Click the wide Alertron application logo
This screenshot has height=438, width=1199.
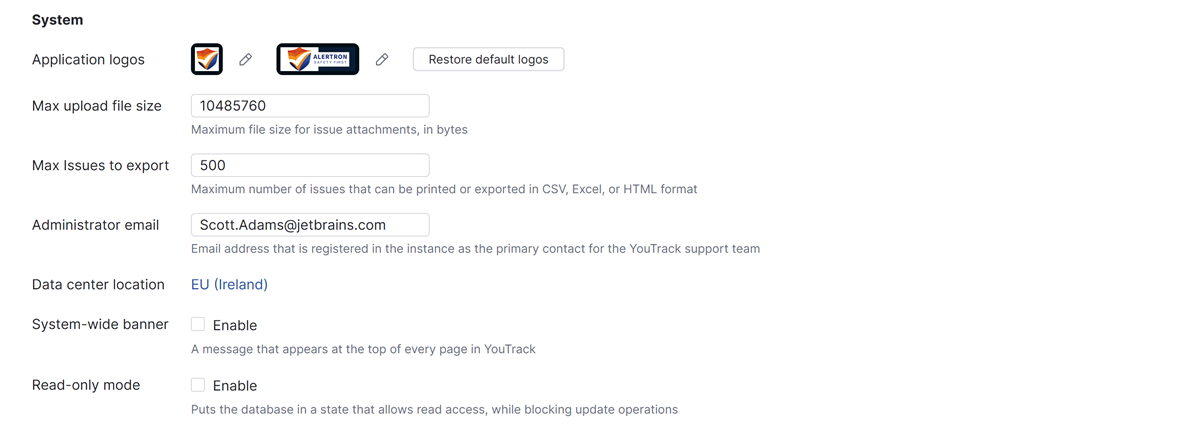pos(318,59)
